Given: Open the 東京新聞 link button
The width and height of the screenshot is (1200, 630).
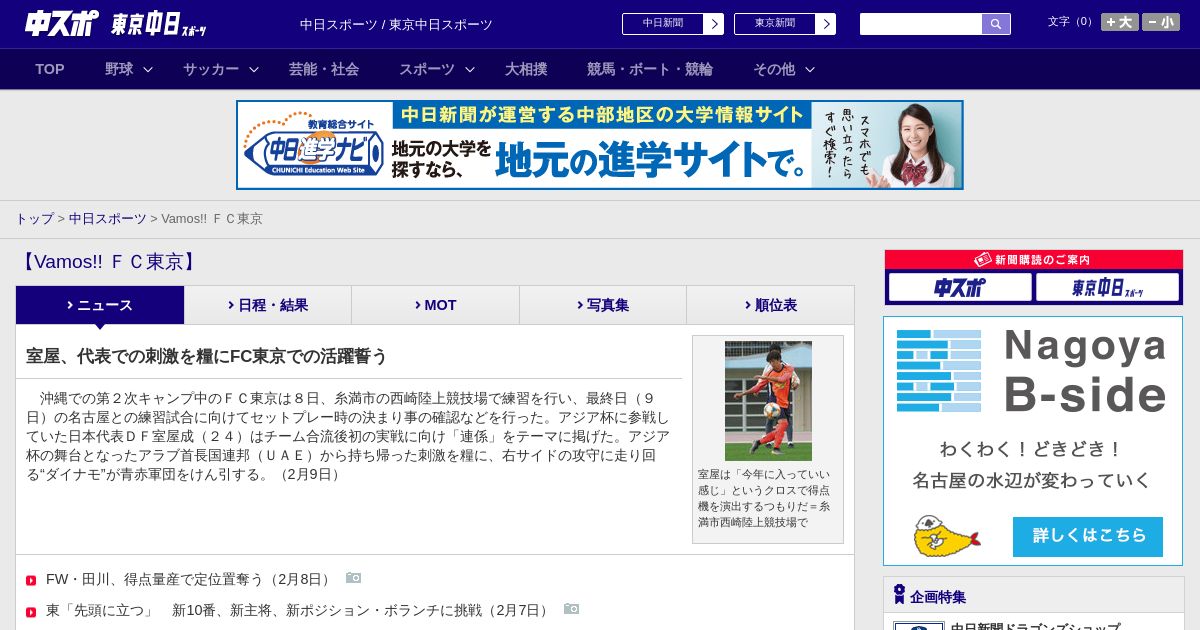Looking at the screenshot, I should click(x=784, y=24).
